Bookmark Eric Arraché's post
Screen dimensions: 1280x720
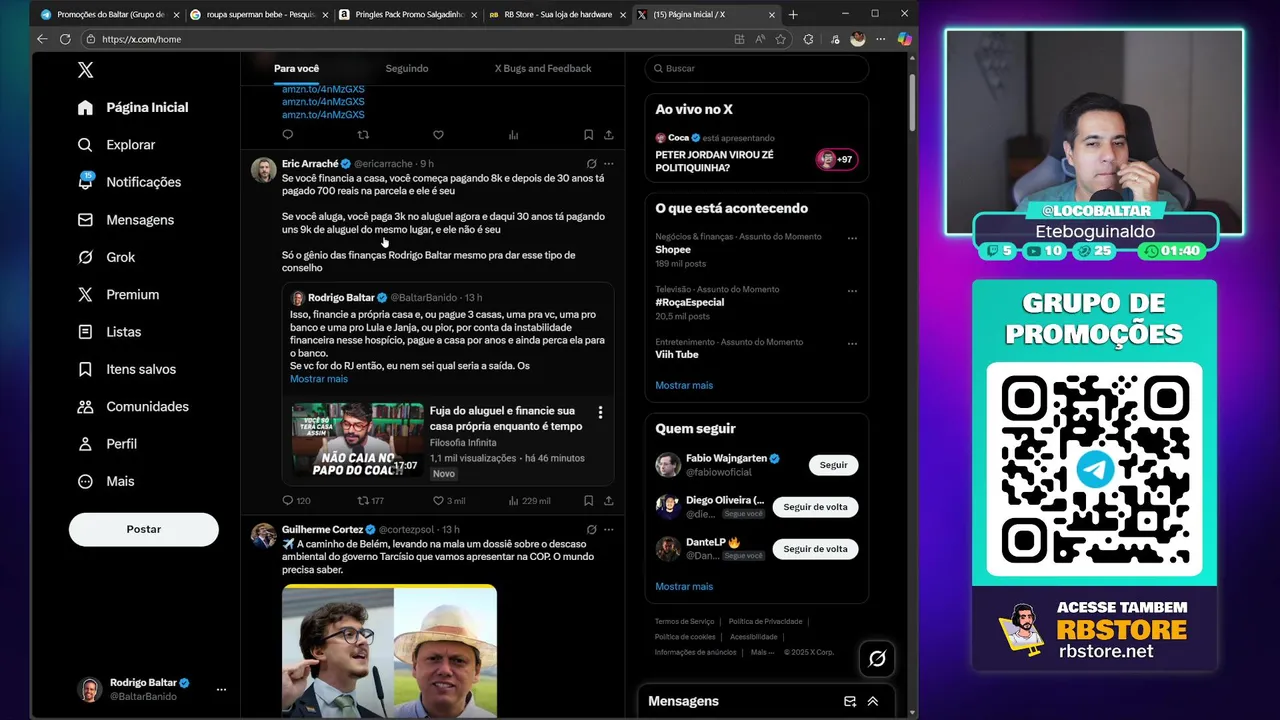pos(588,500)
